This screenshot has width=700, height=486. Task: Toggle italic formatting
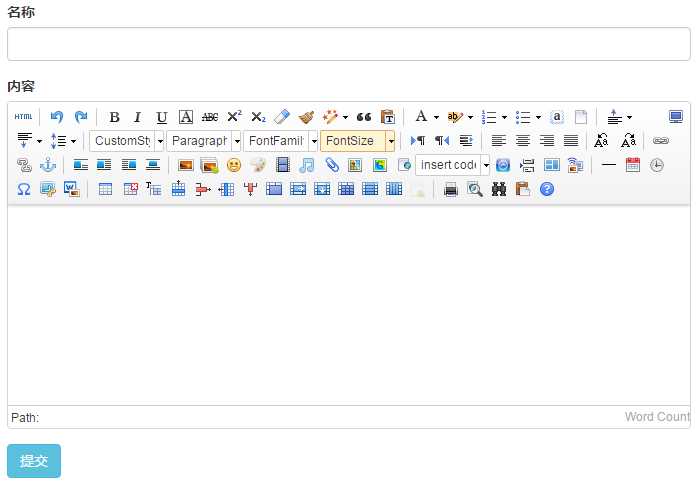click(138, 117)
